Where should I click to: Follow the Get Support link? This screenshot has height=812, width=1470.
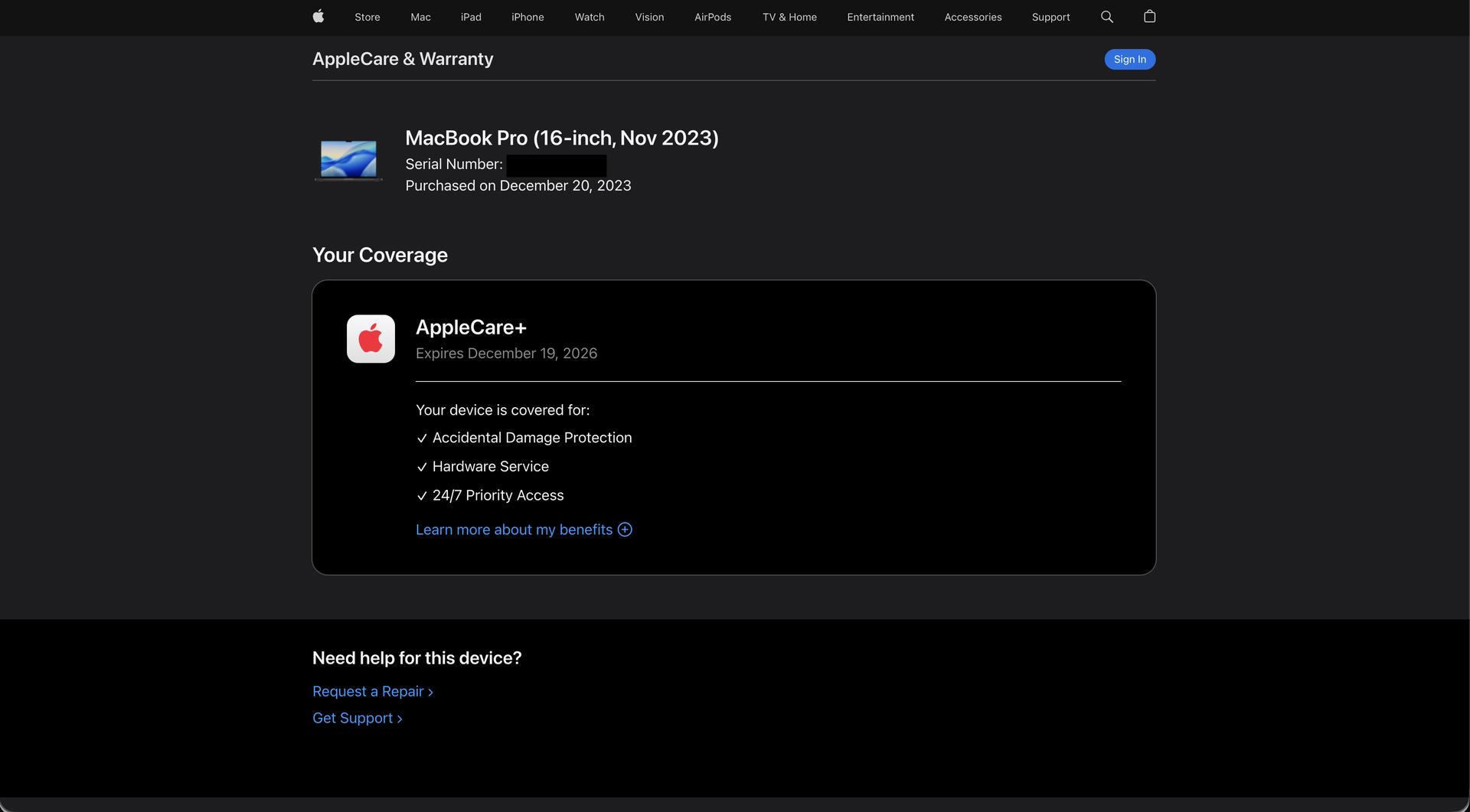pos(358,718)
